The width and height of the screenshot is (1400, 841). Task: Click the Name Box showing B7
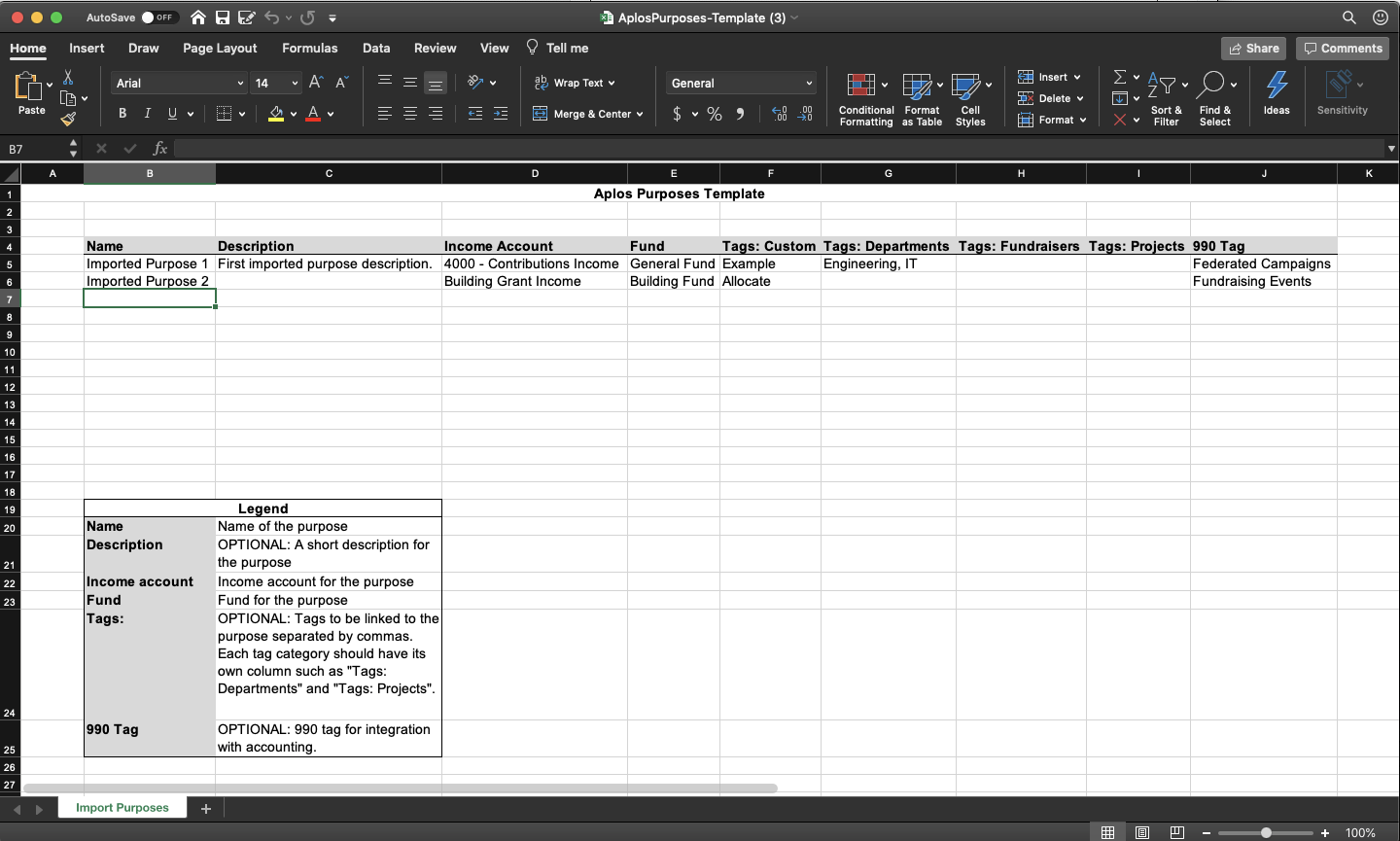click(x=33, y=149)
